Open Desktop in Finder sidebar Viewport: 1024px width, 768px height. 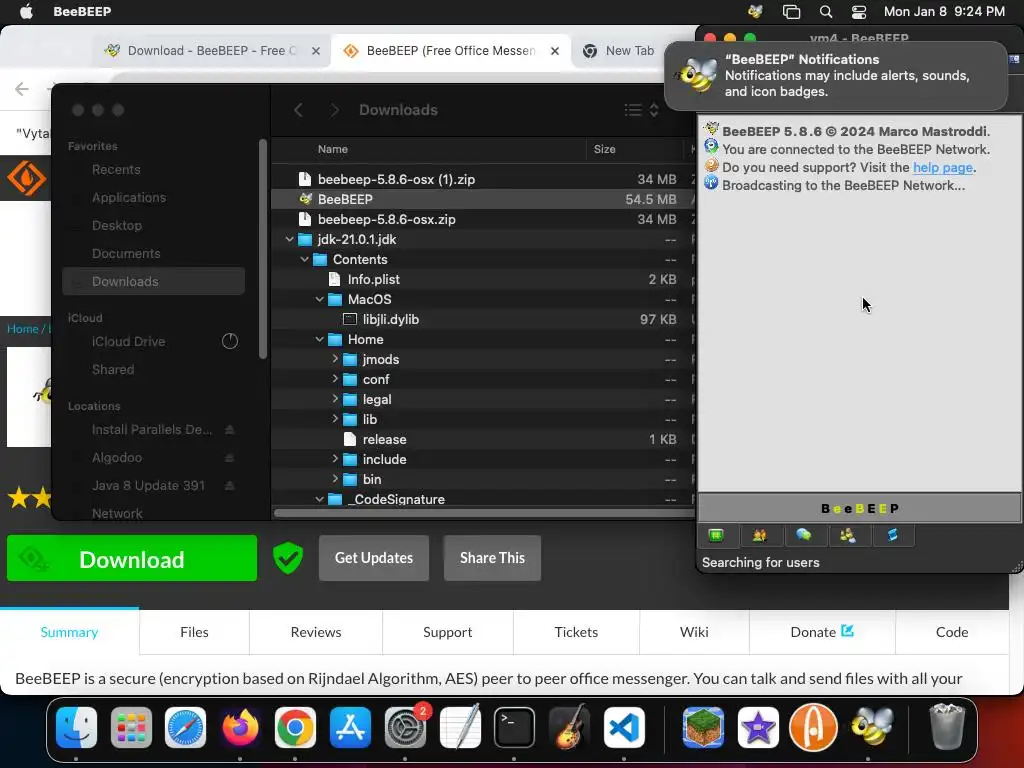(x=153, y=225)
